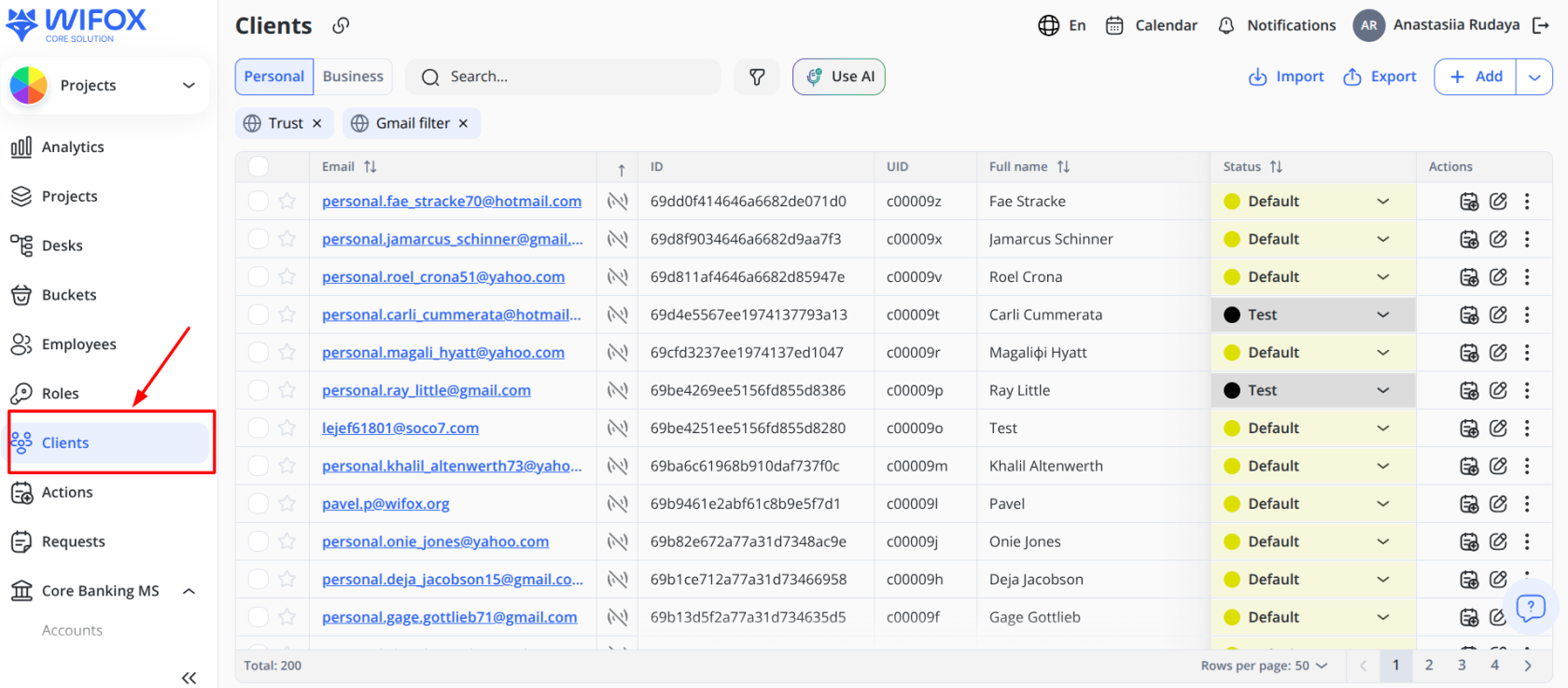Click the up arrow column header
Image resolution: width=1568 pixels, height=688 pixels.
(621, 170)
